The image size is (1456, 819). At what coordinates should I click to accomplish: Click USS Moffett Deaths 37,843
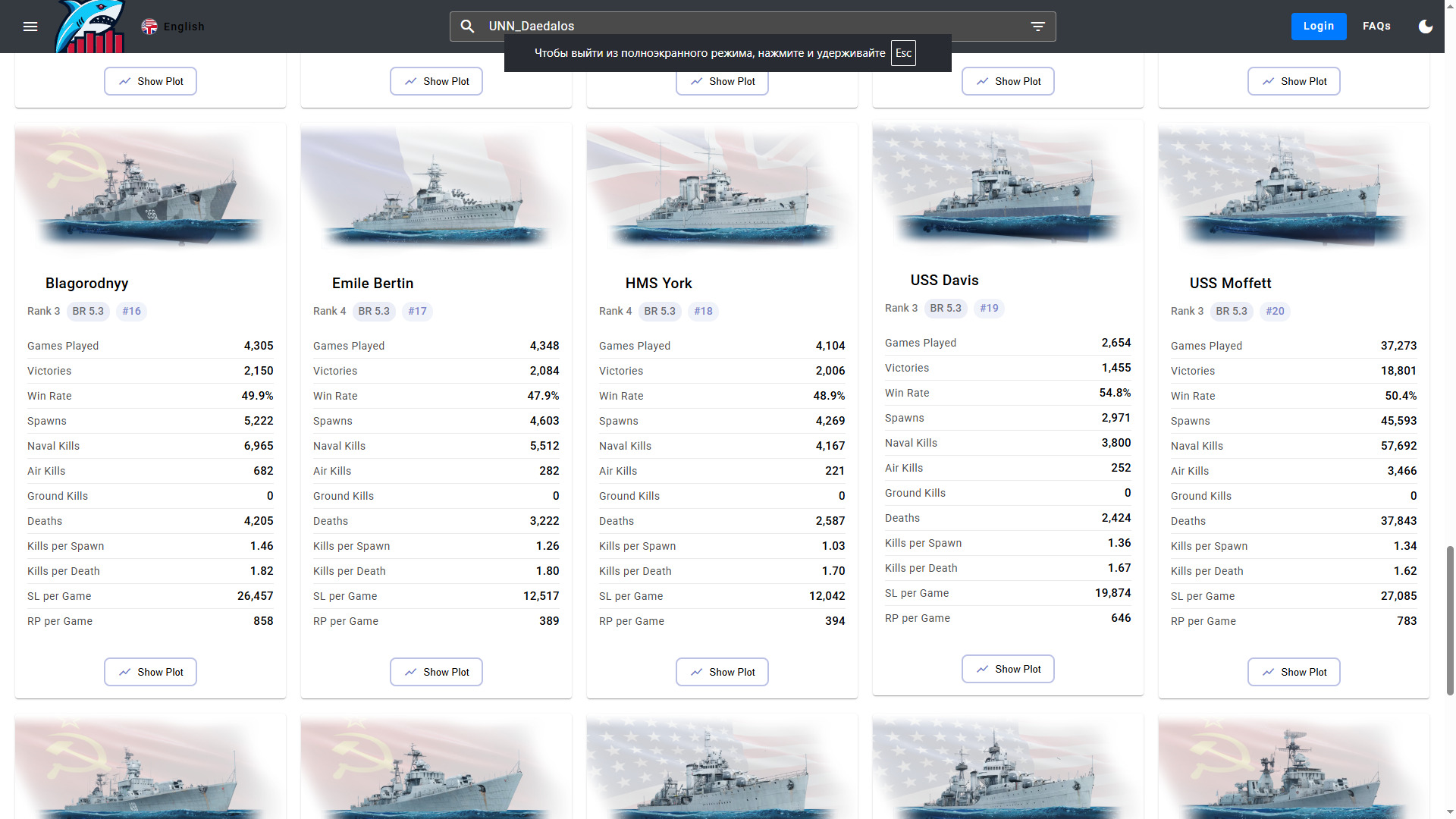click(1398, 521)
